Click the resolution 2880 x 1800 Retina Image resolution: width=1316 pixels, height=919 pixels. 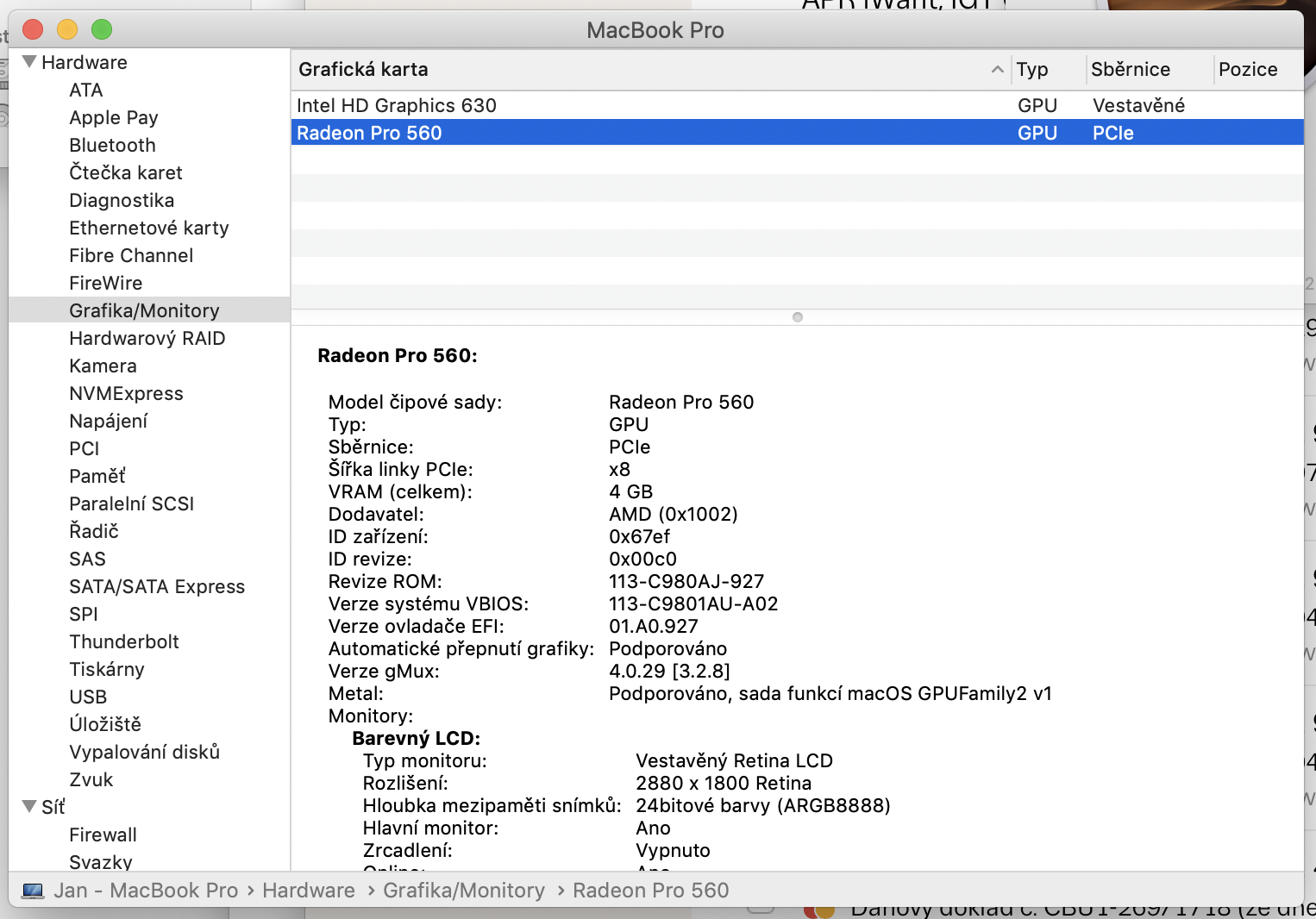click(x=724, y=783)
